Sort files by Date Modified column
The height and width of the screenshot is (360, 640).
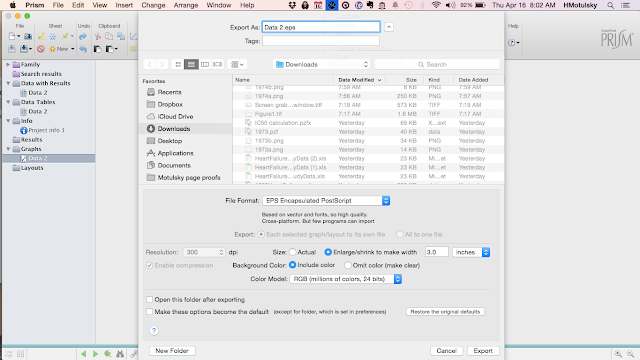(x=359, y=80)
